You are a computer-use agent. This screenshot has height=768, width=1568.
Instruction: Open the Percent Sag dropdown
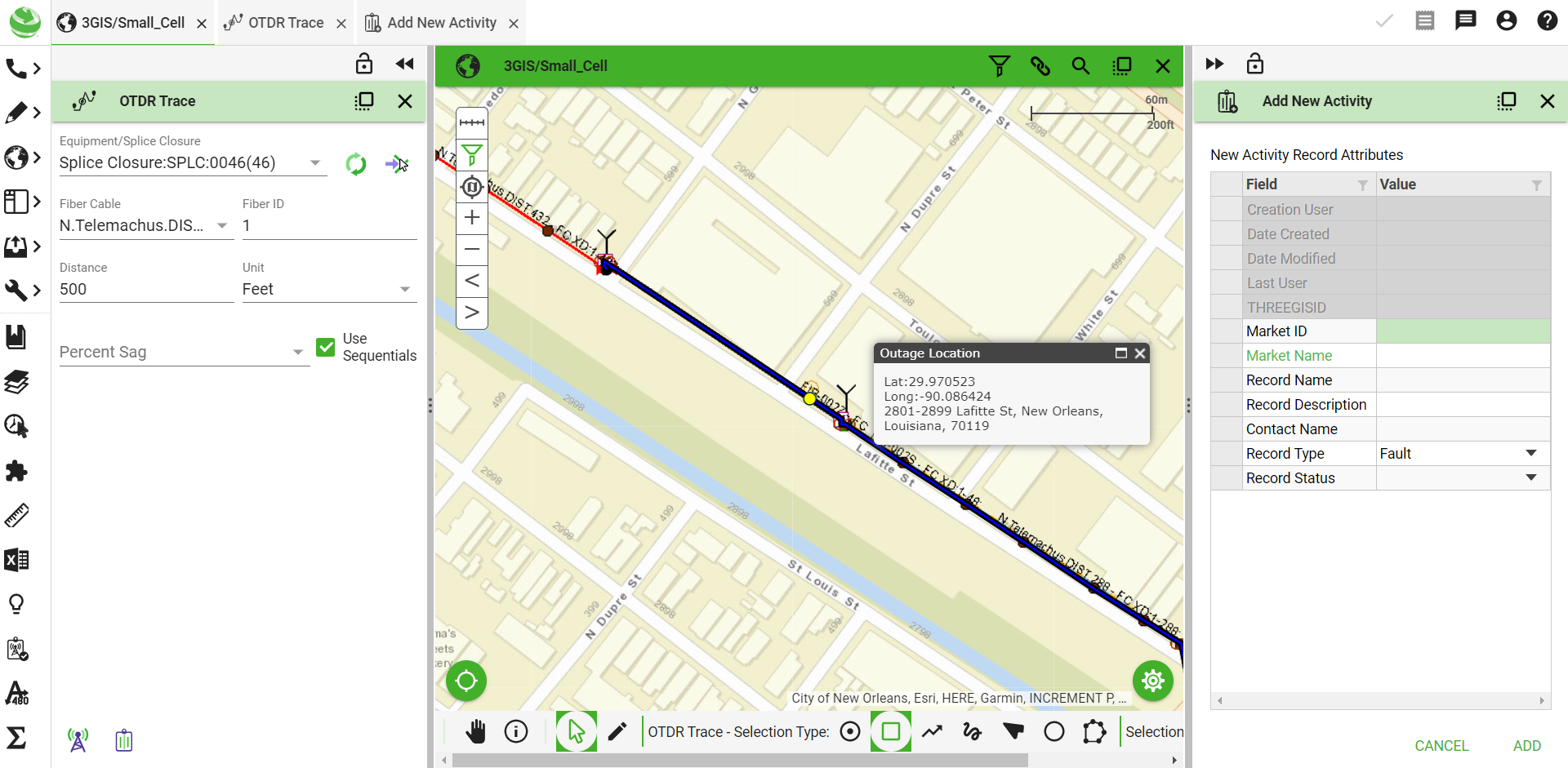297,352
